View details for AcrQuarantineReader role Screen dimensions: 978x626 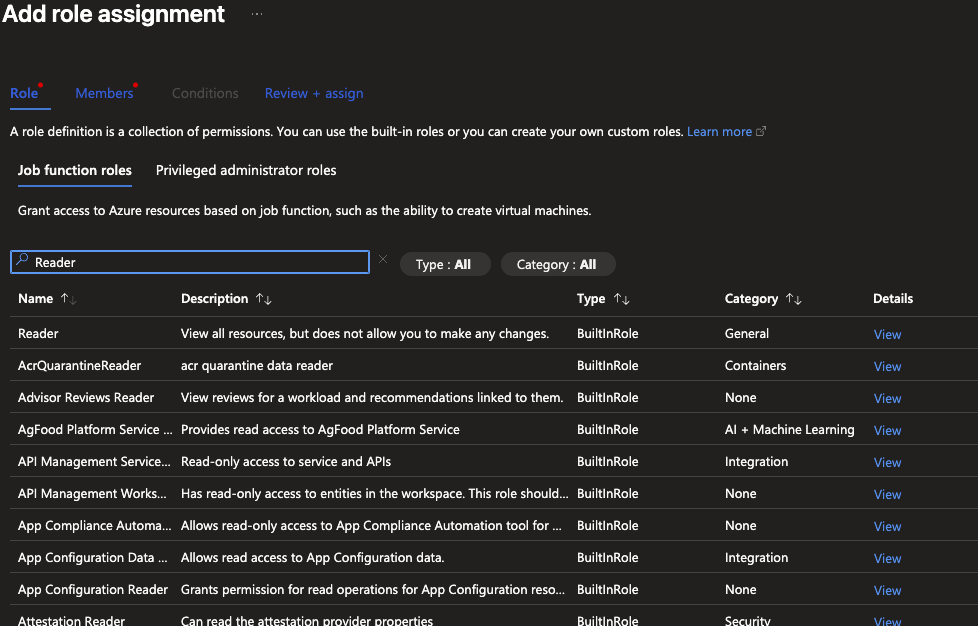887,367
